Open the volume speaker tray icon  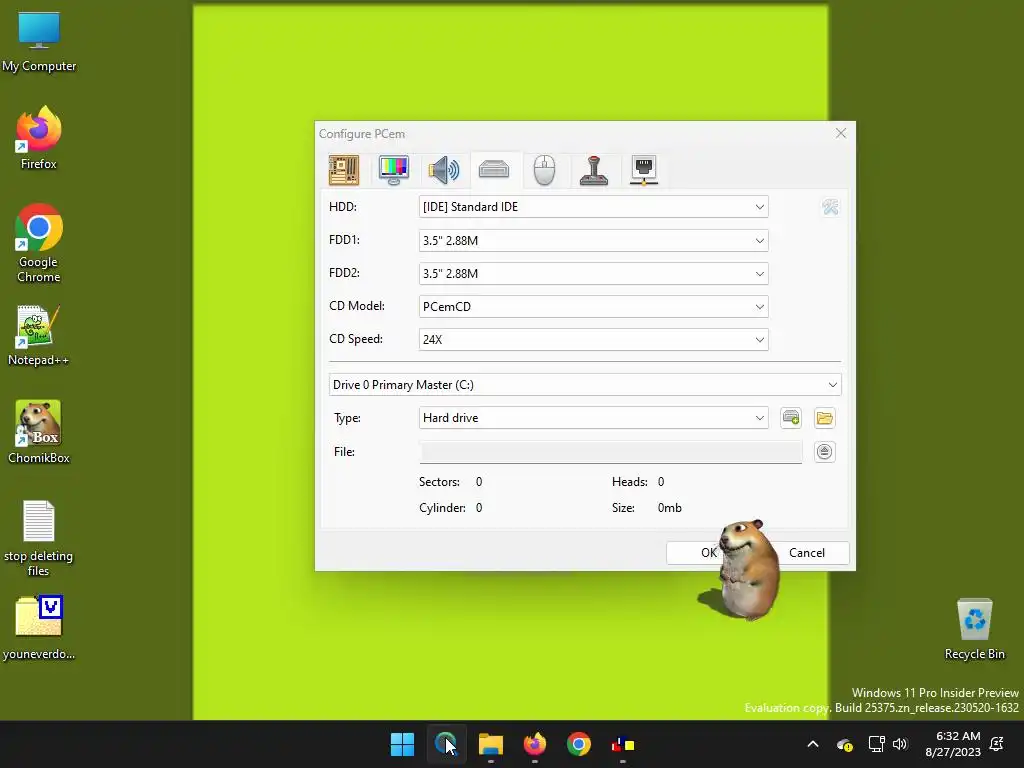point(901,744)
